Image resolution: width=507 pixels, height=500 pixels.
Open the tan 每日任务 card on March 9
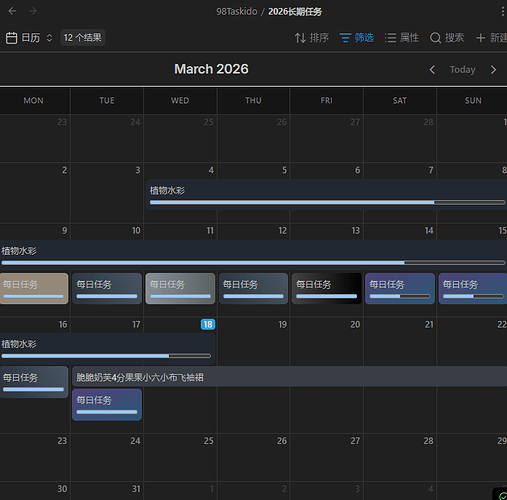(34, 289)
